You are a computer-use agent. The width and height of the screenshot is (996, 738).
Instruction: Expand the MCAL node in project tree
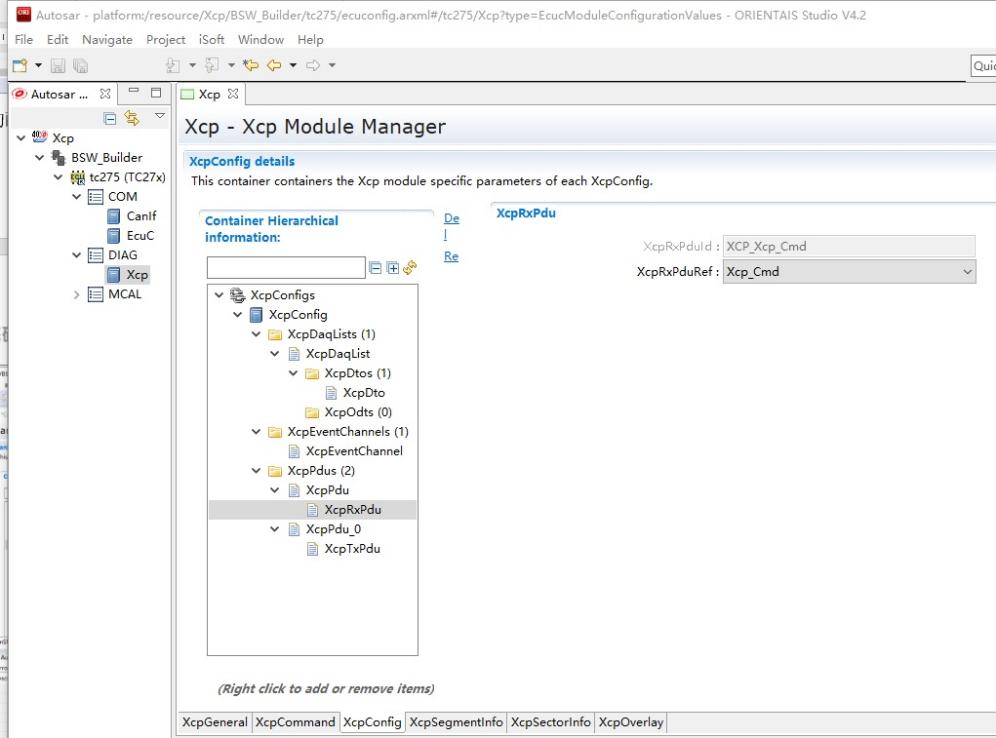coord(77,294)
